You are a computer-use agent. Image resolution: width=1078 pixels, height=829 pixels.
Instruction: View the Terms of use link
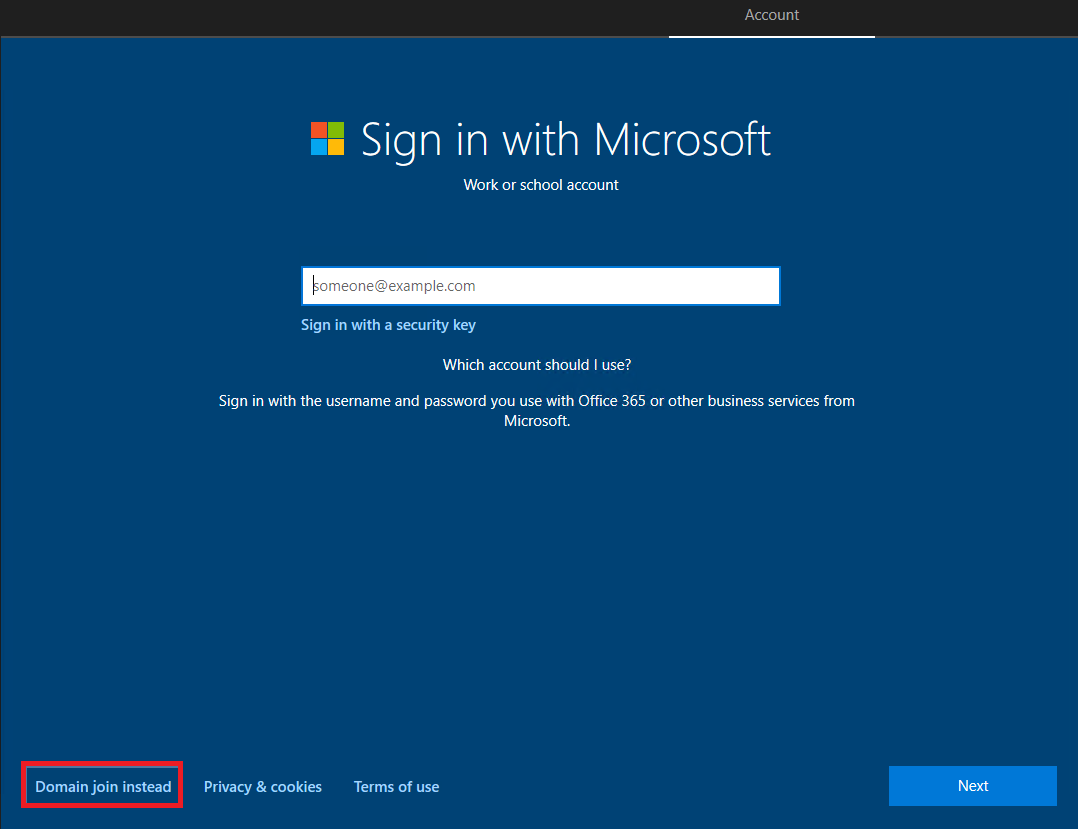[396, 787]
